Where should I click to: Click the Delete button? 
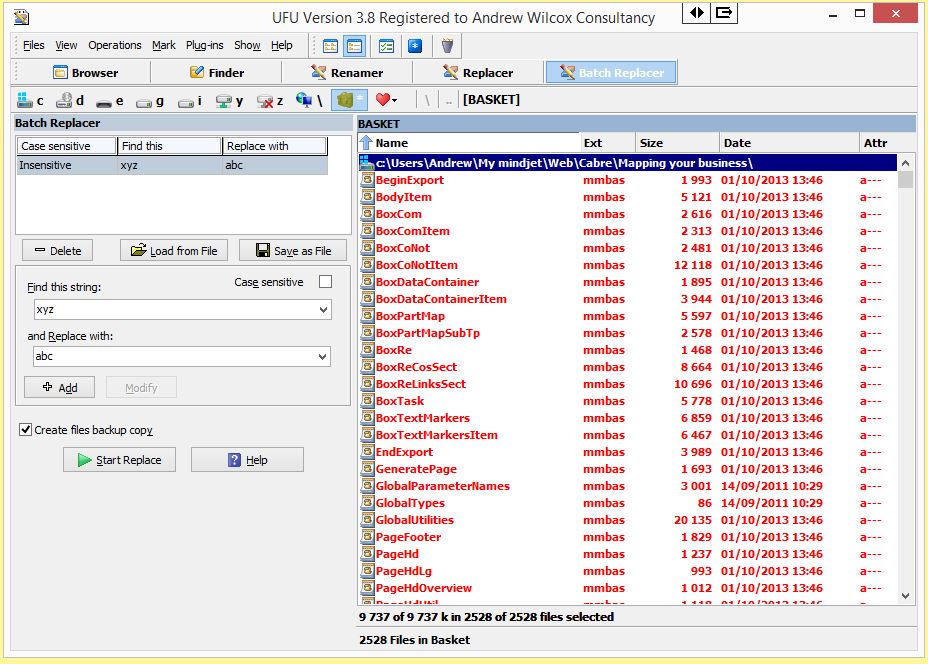57,250
